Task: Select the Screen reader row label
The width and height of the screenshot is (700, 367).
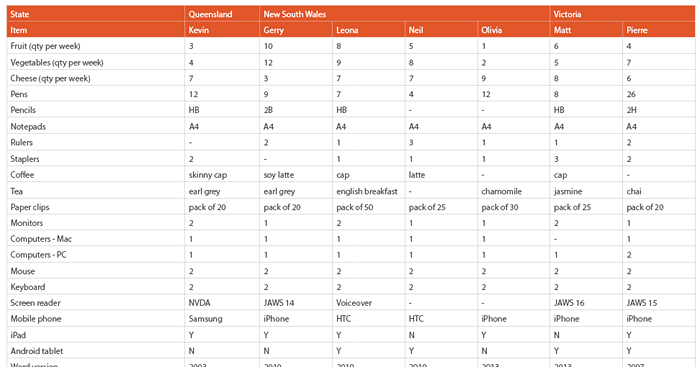Action: (x=96, y=303)
